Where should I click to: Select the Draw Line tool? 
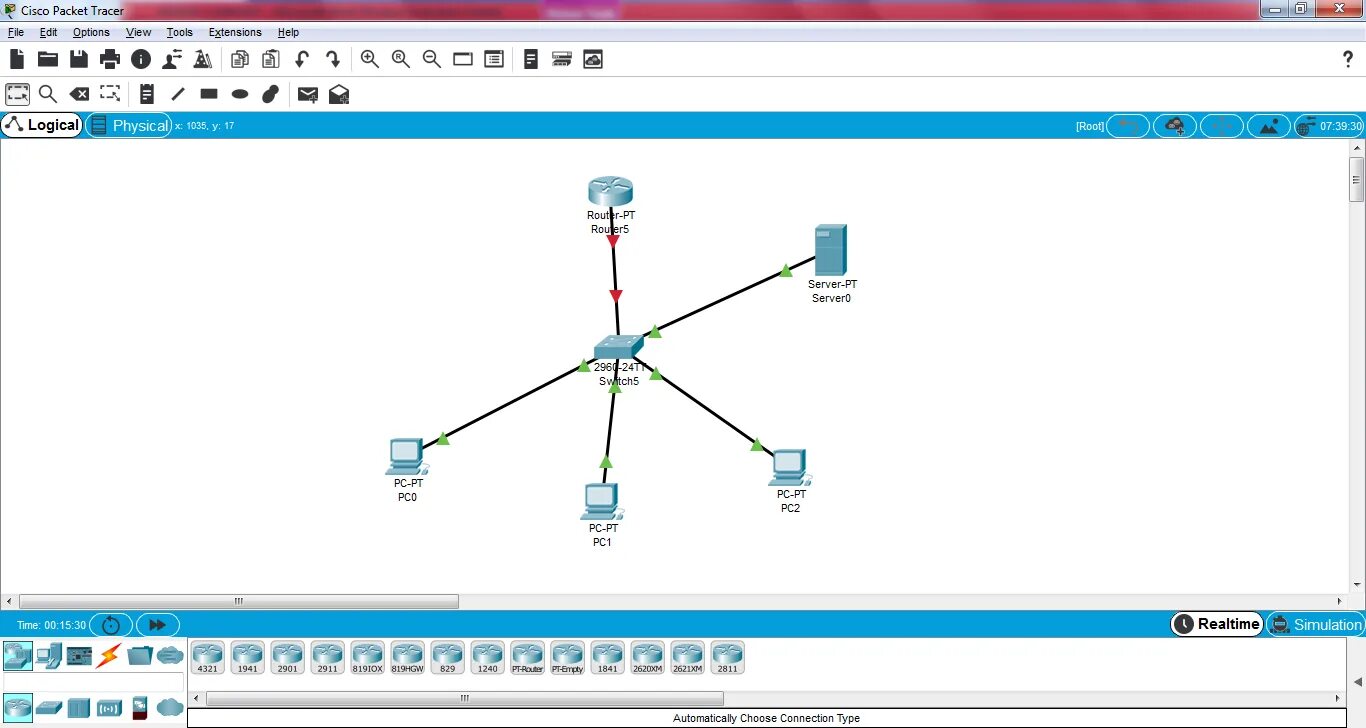178,94
